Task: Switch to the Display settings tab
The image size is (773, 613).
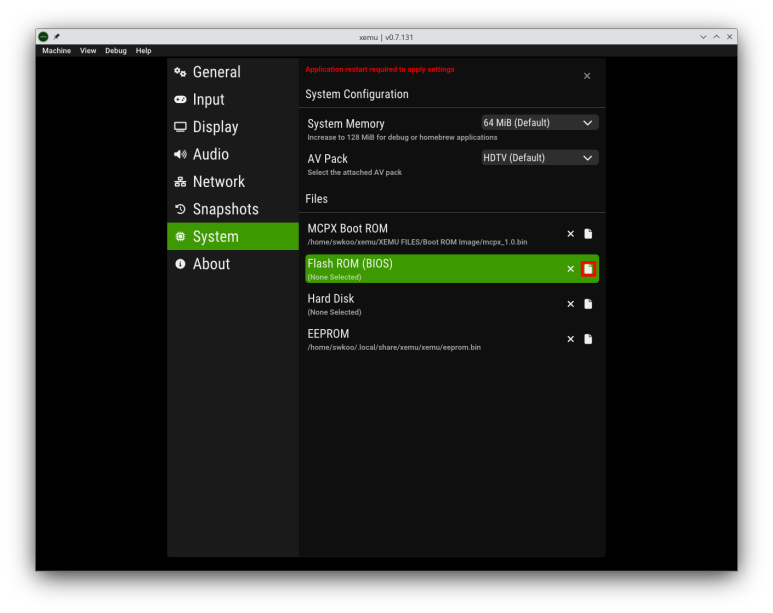Action: (x=233, y=127)
